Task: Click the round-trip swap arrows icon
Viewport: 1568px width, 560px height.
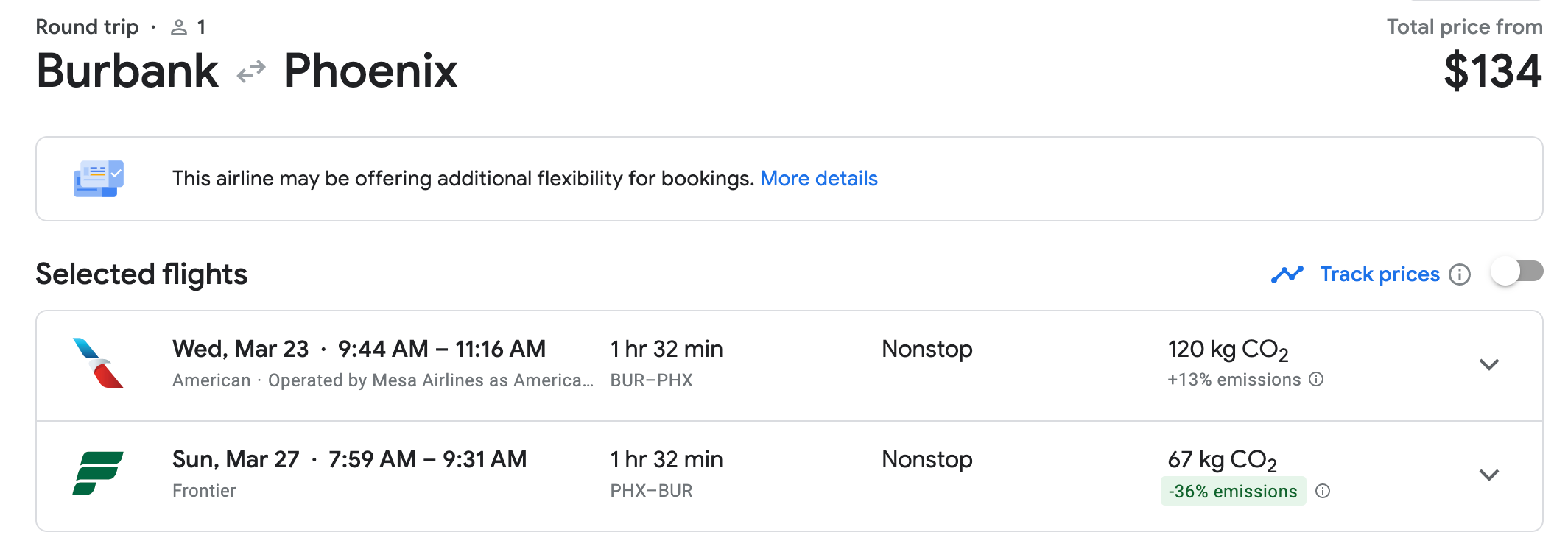Action: pos(251,72)
